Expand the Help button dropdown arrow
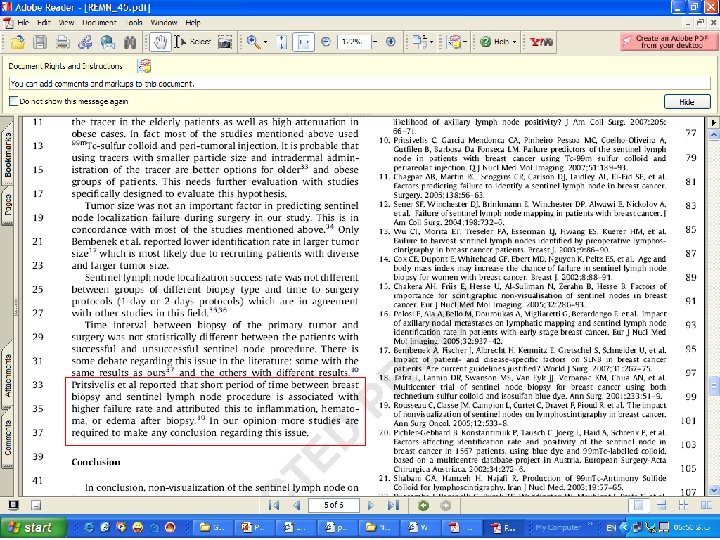The width and height of the screenshot is (720, 540). pyautogui.click(x=514, y=42)
